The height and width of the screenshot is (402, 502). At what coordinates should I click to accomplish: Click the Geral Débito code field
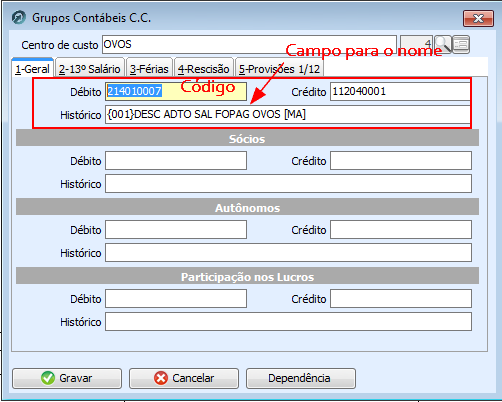pyautogui.click(x=176, y=91)
